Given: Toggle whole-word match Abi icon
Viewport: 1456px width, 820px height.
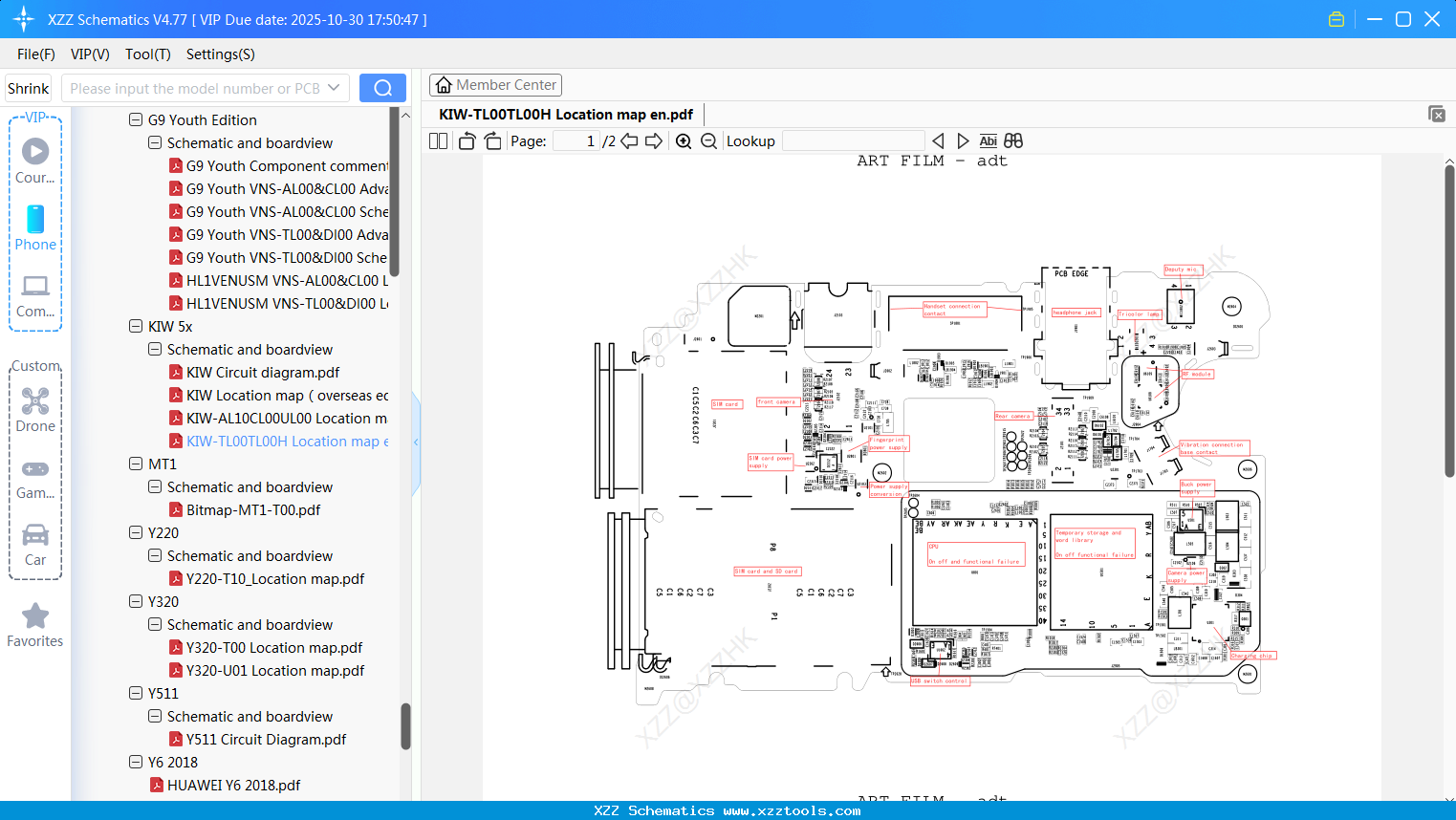Looking at the screenshot, I should 989,141.
